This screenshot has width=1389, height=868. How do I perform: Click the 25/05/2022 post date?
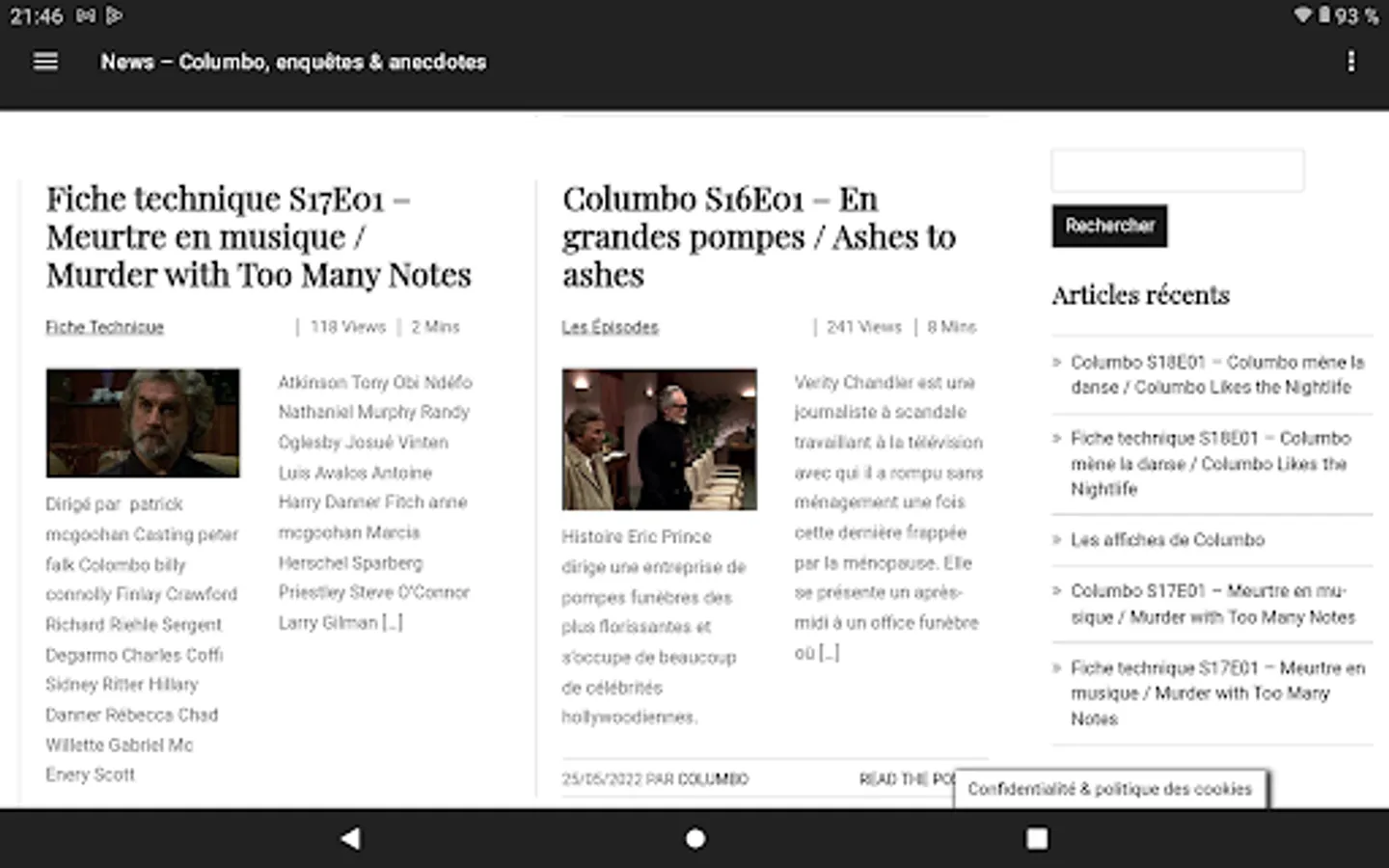(x=601, y=779)
